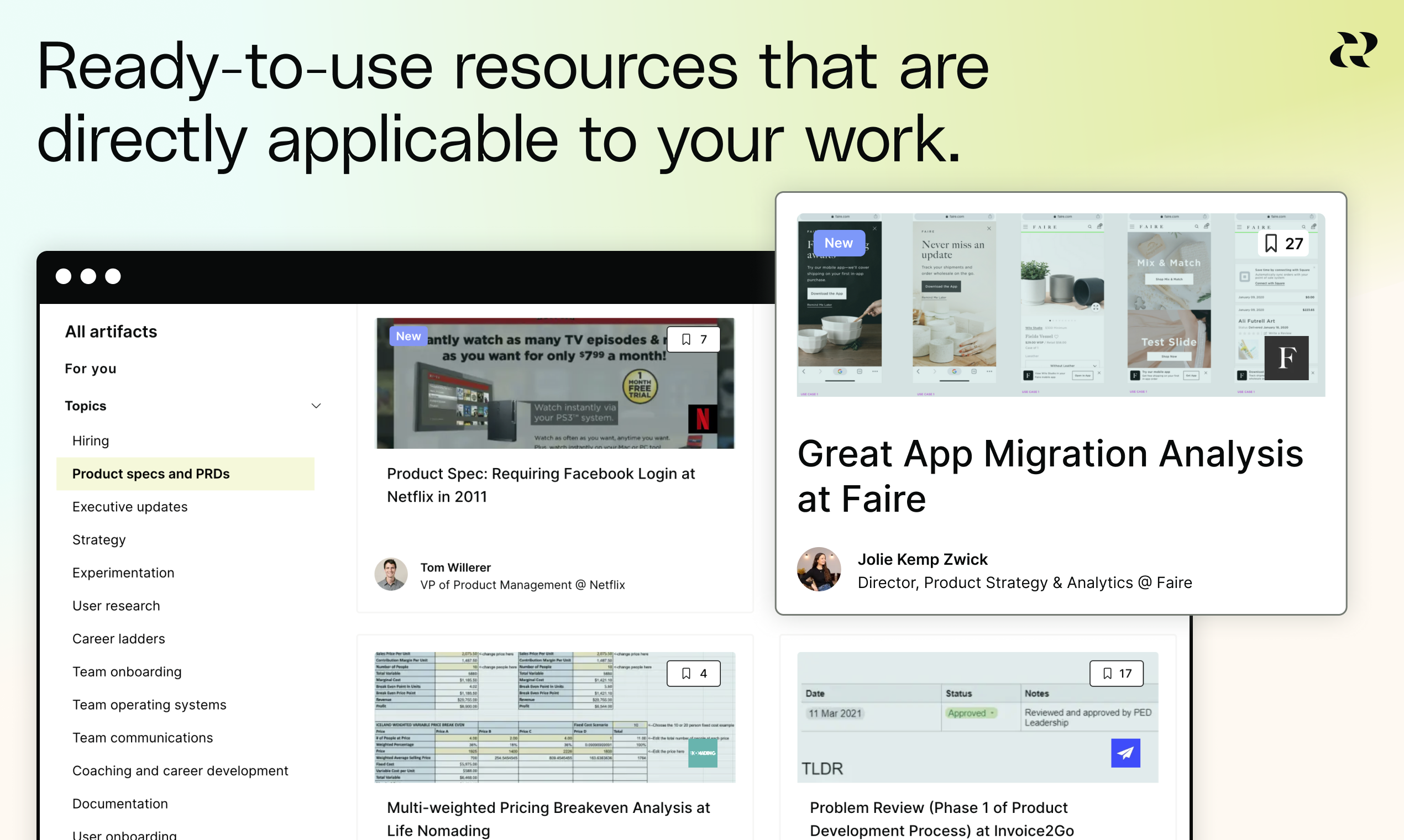Image resolution: width=1404 pixels, height=840 pixels.
Task: Open the Invoice2Go TLDR table thumbnail
Action: point(978,717)
